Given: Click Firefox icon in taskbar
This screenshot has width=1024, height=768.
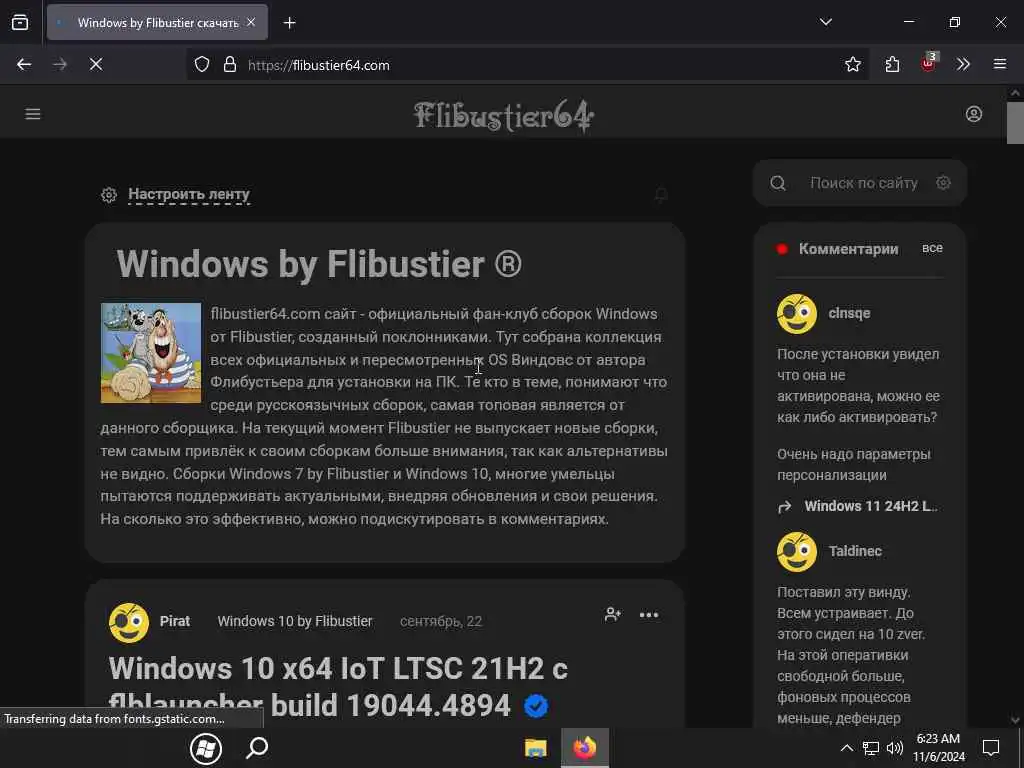Looking at the screenshot, I should 585,748.
